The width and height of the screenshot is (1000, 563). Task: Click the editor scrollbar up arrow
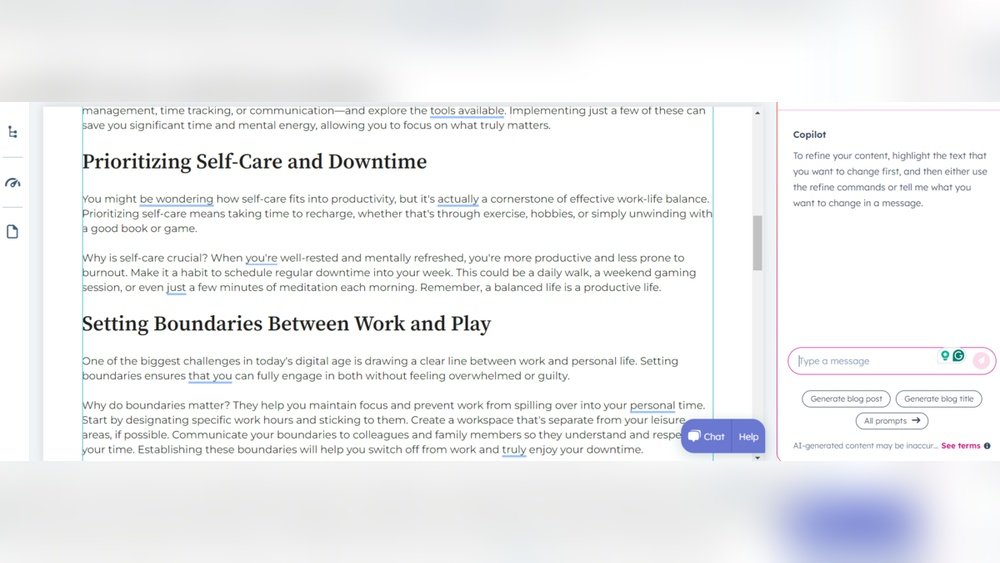(757, 113)
